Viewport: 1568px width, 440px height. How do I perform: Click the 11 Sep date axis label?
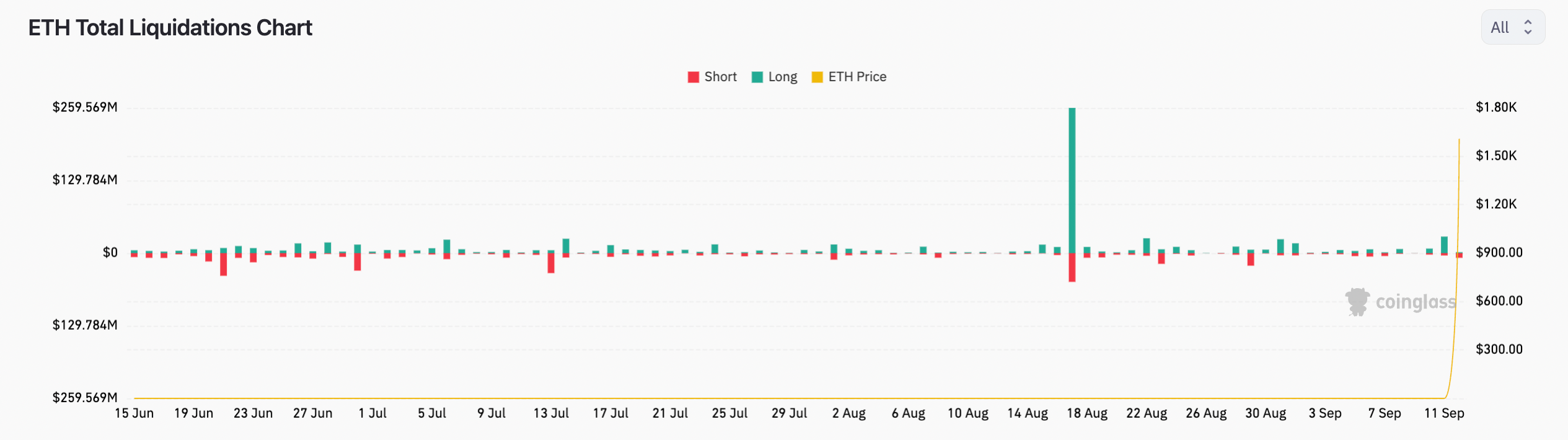coord(1443,413)
